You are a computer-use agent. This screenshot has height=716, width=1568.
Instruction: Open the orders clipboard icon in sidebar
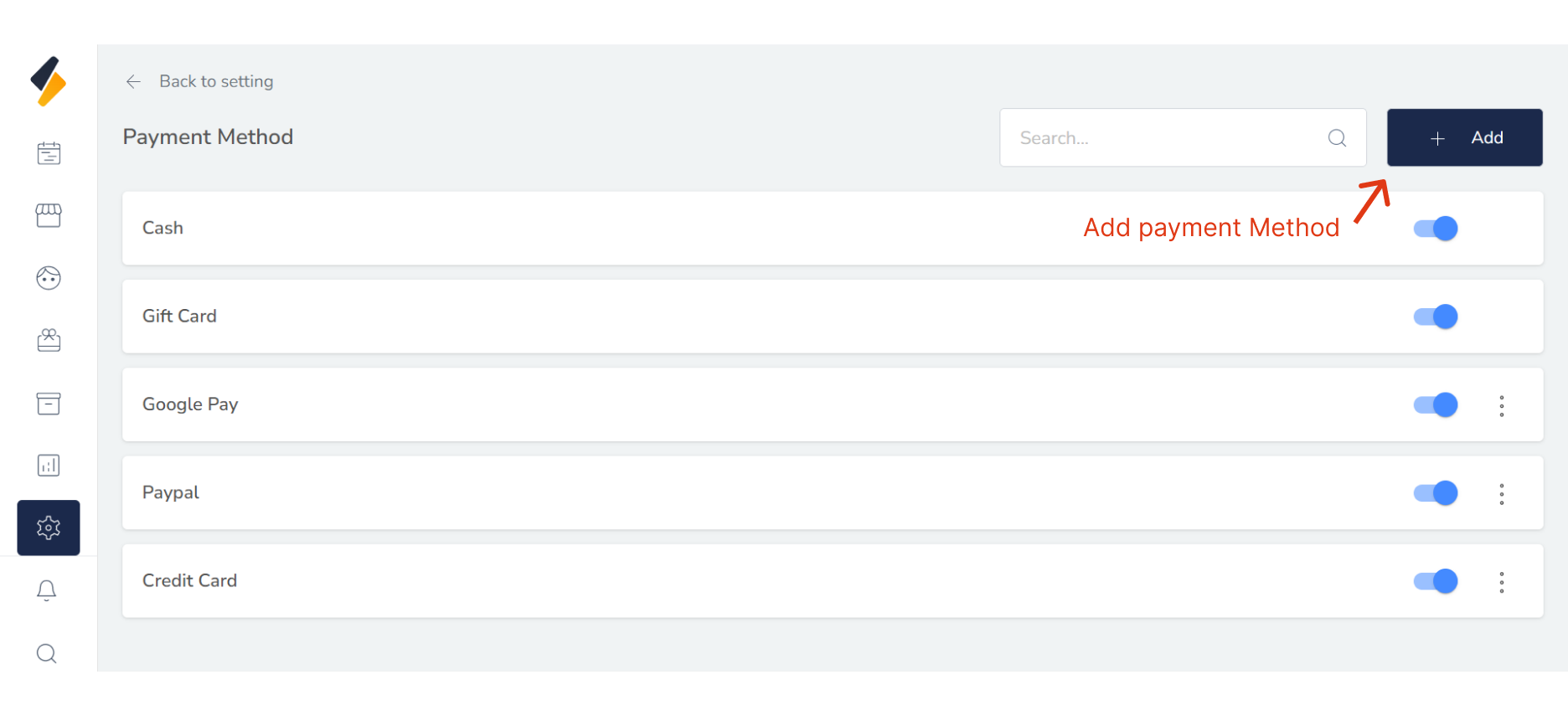click(x=48, y=152)
